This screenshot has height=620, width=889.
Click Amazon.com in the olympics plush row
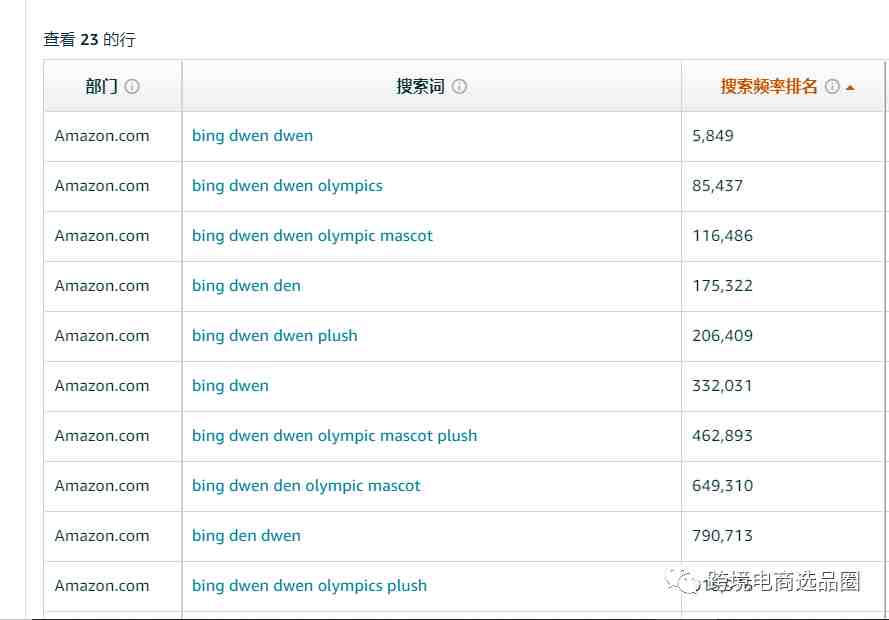102,585
